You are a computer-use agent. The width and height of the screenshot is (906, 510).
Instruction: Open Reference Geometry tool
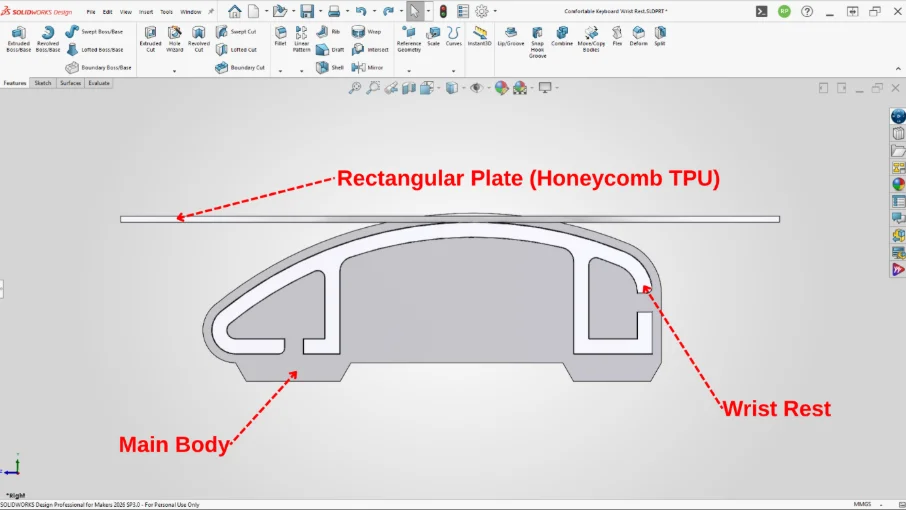[409, 39]
